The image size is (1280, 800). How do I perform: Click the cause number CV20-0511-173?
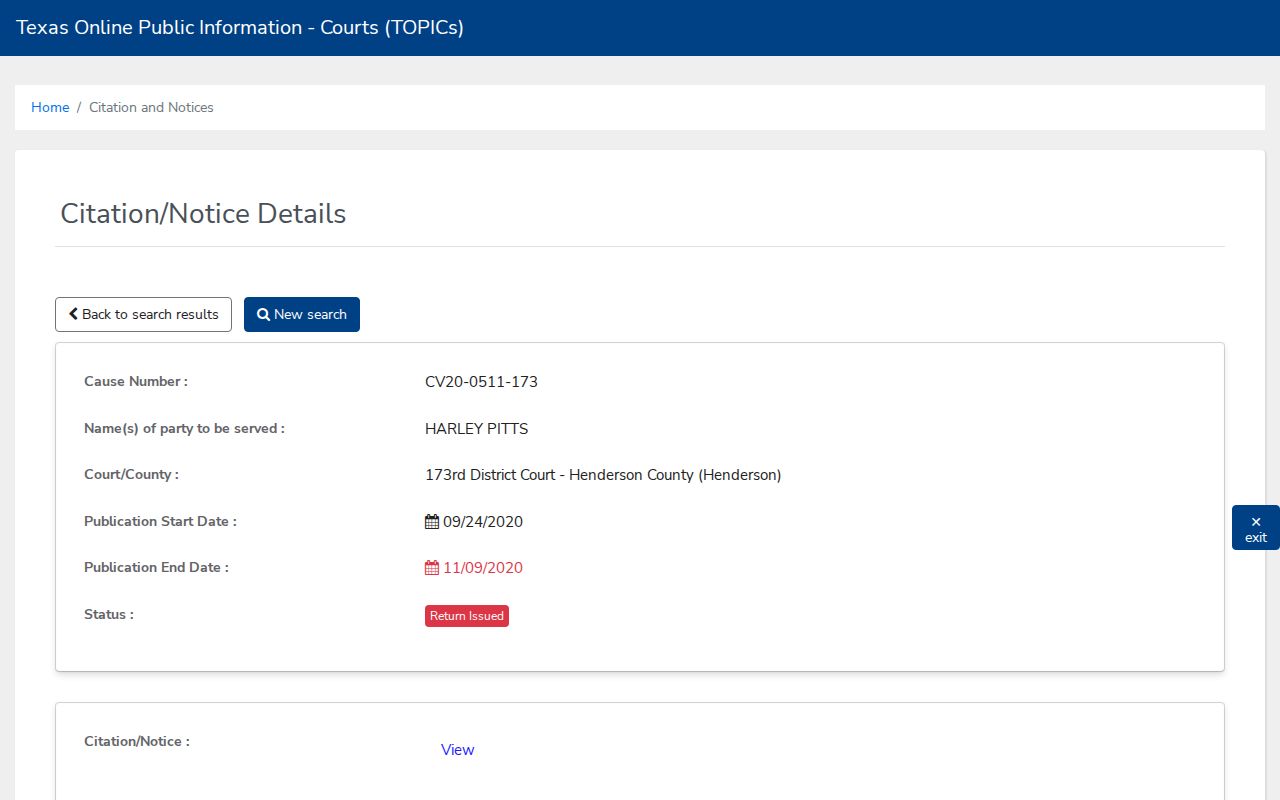click(x=481, y=382)
